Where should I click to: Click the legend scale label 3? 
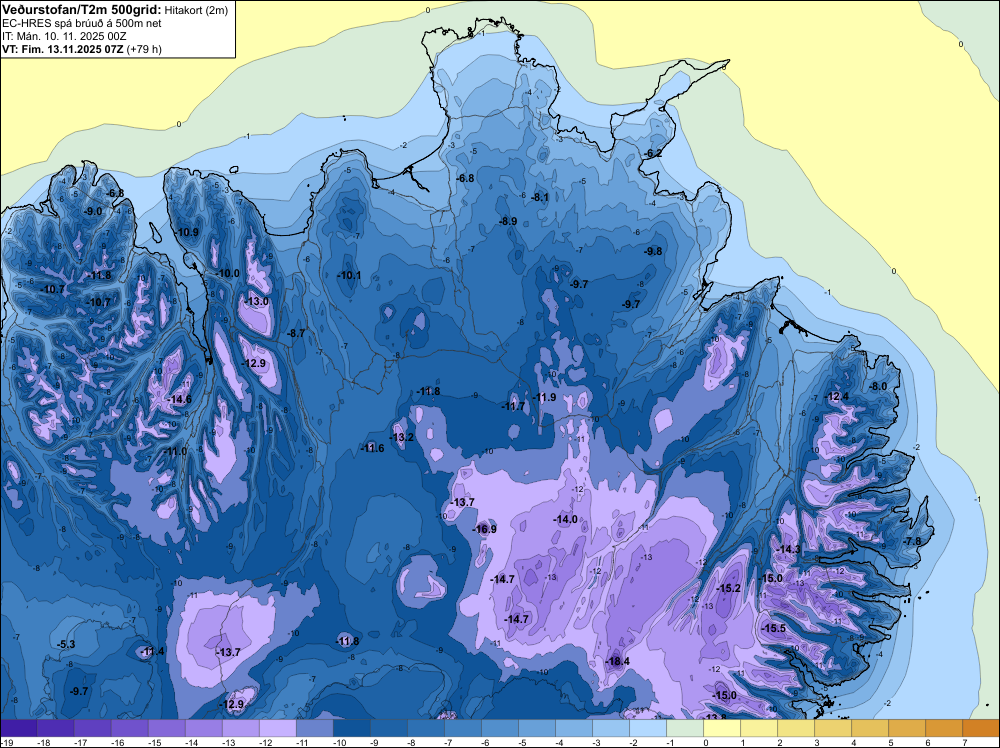[x=817, y=742]
